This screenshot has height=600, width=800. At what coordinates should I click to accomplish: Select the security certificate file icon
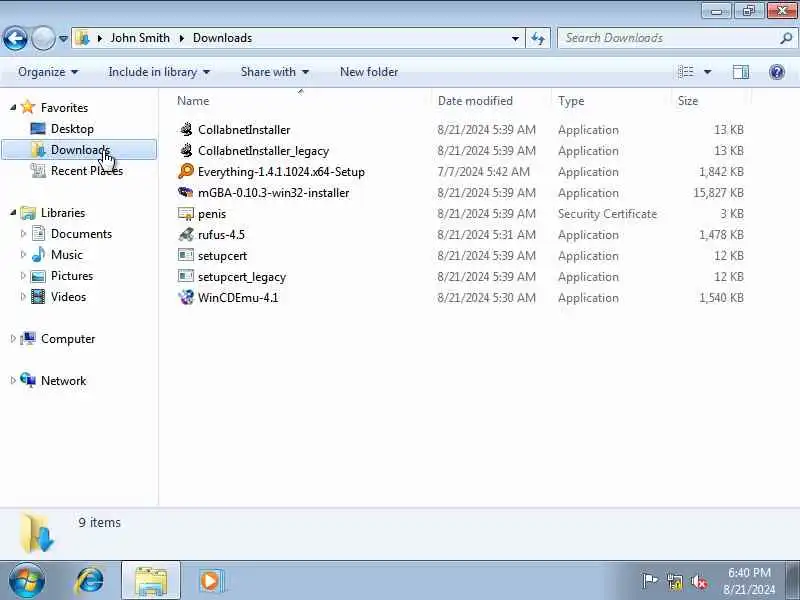[186, 213]
